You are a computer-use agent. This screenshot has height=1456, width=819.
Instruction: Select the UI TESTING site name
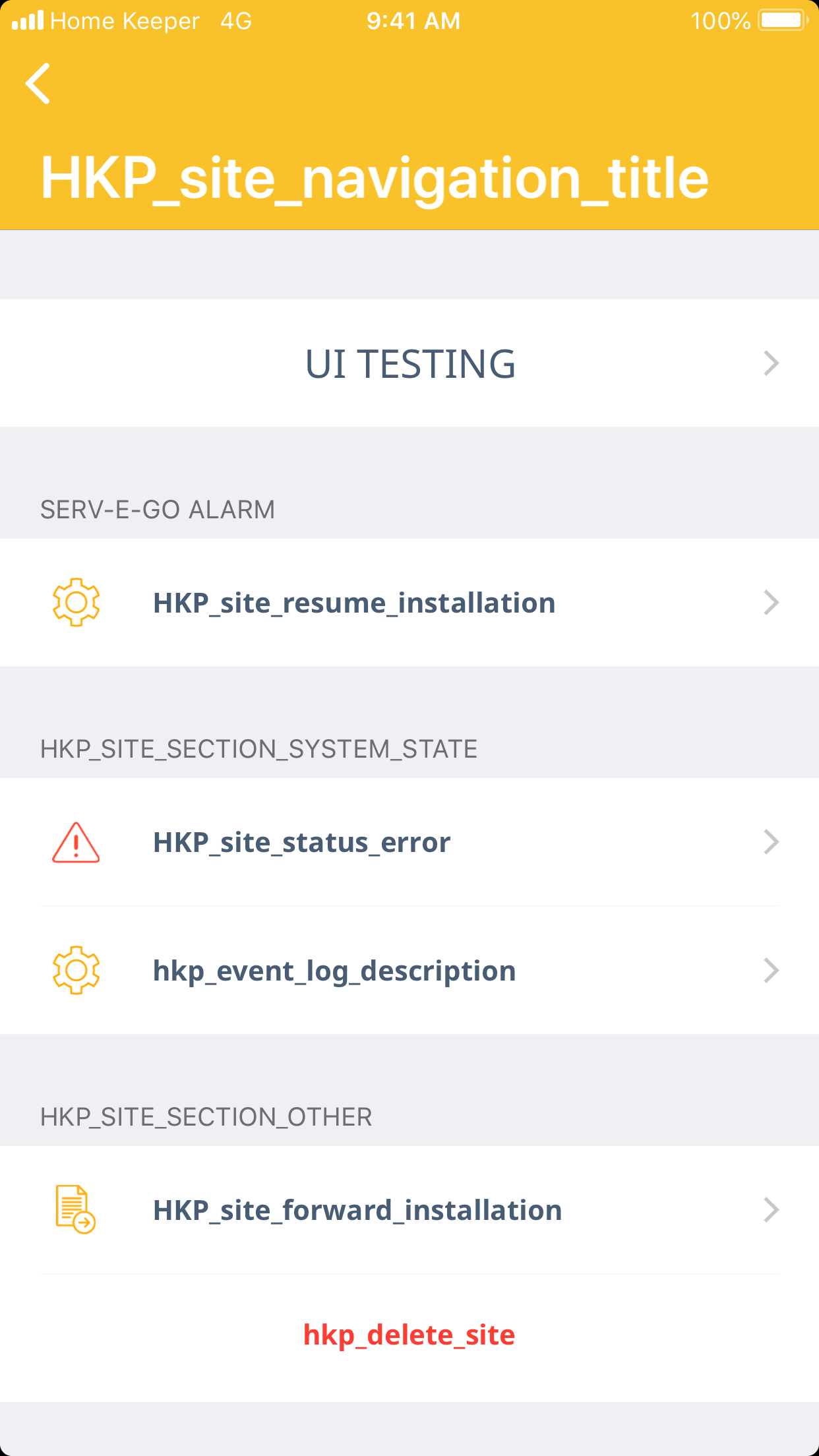coord(410,364)
